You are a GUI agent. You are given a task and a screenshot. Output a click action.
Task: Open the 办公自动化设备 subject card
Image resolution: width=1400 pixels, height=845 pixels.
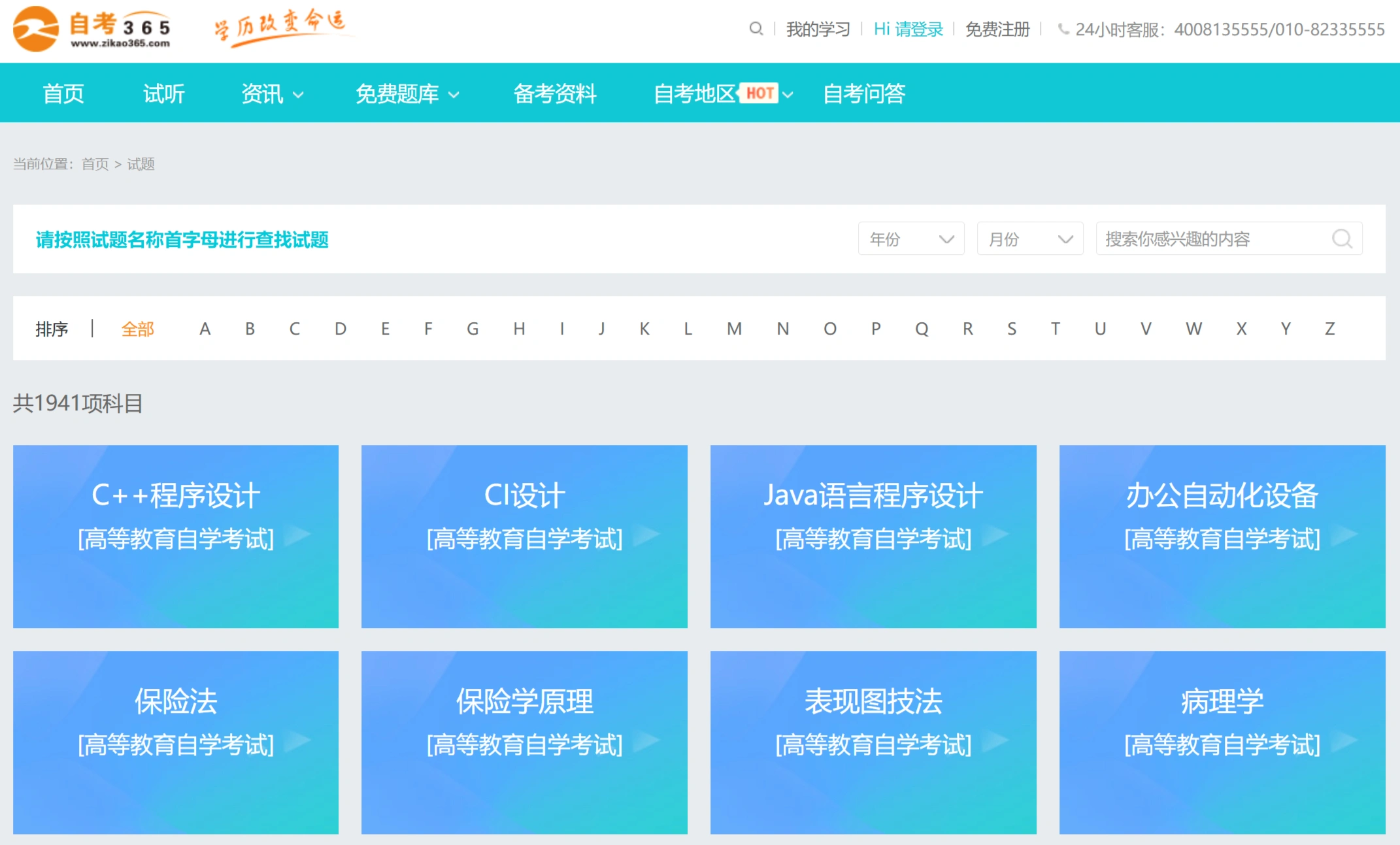(1222, 537)
